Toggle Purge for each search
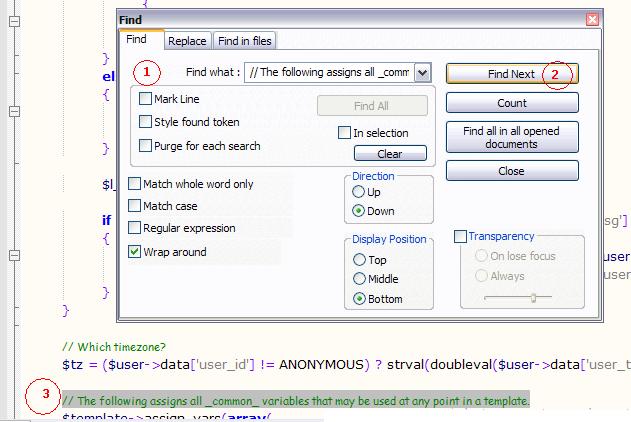This screenshot has height=422, width=631. (x=146, y=145)
